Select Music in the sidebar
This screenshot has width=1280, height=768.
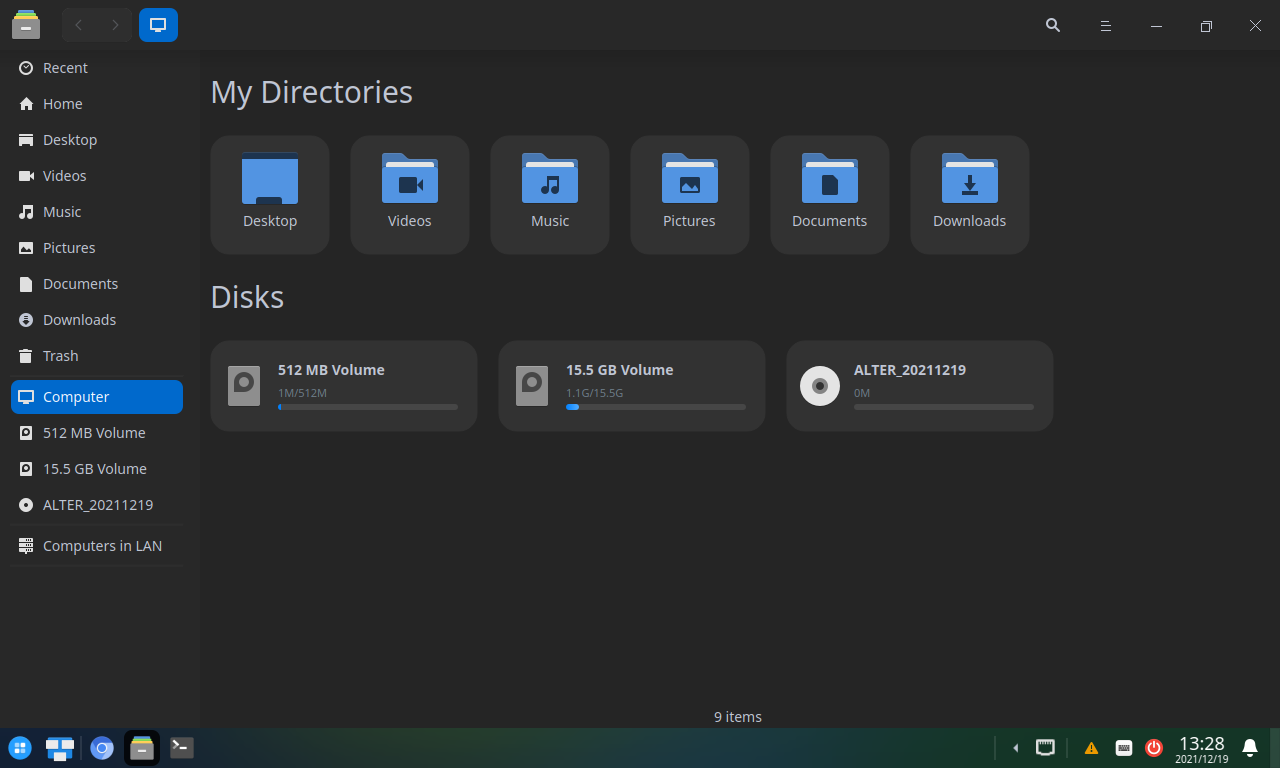coord(97,212)
